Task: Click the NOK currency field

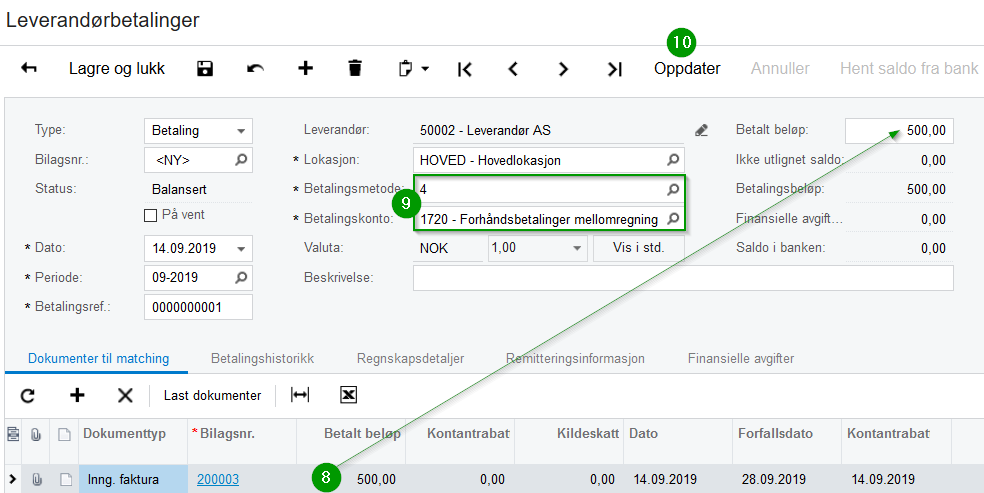Action: tap(447, 248)
